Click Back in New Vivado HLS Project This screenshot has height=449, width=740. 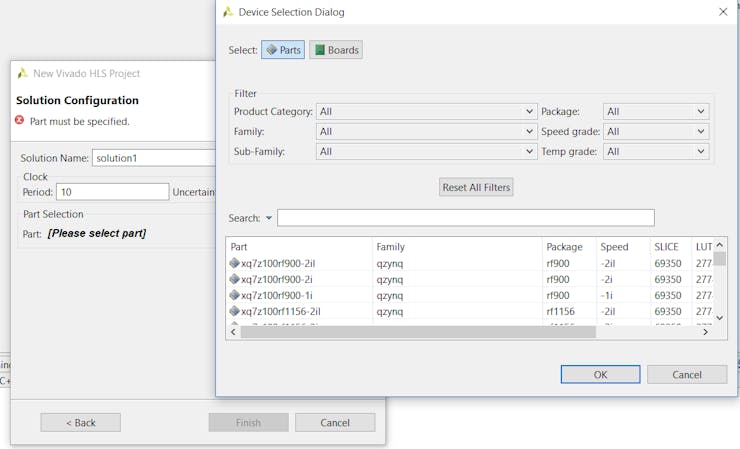click(80, 423)
